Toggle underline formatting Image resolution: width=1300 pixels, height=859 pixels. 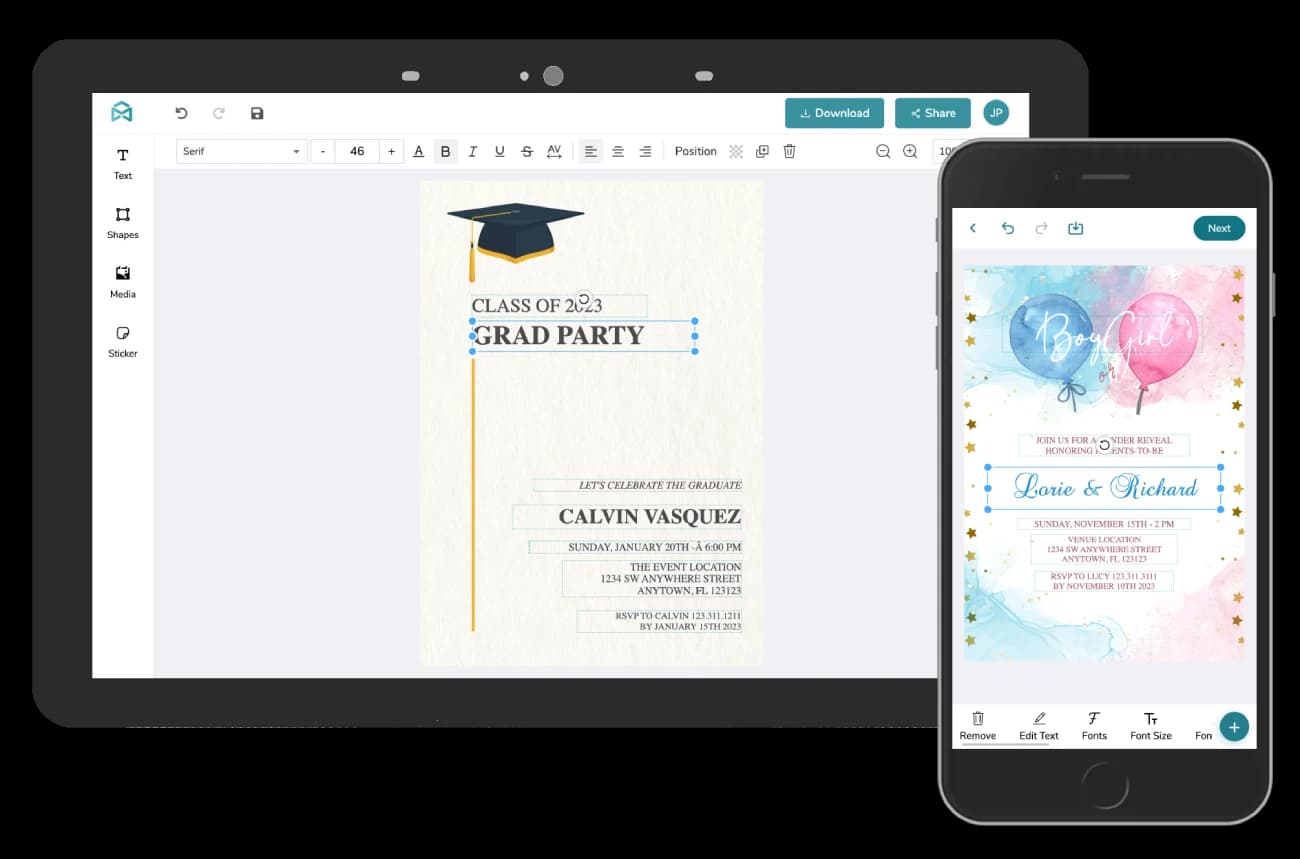coord(499,151)
